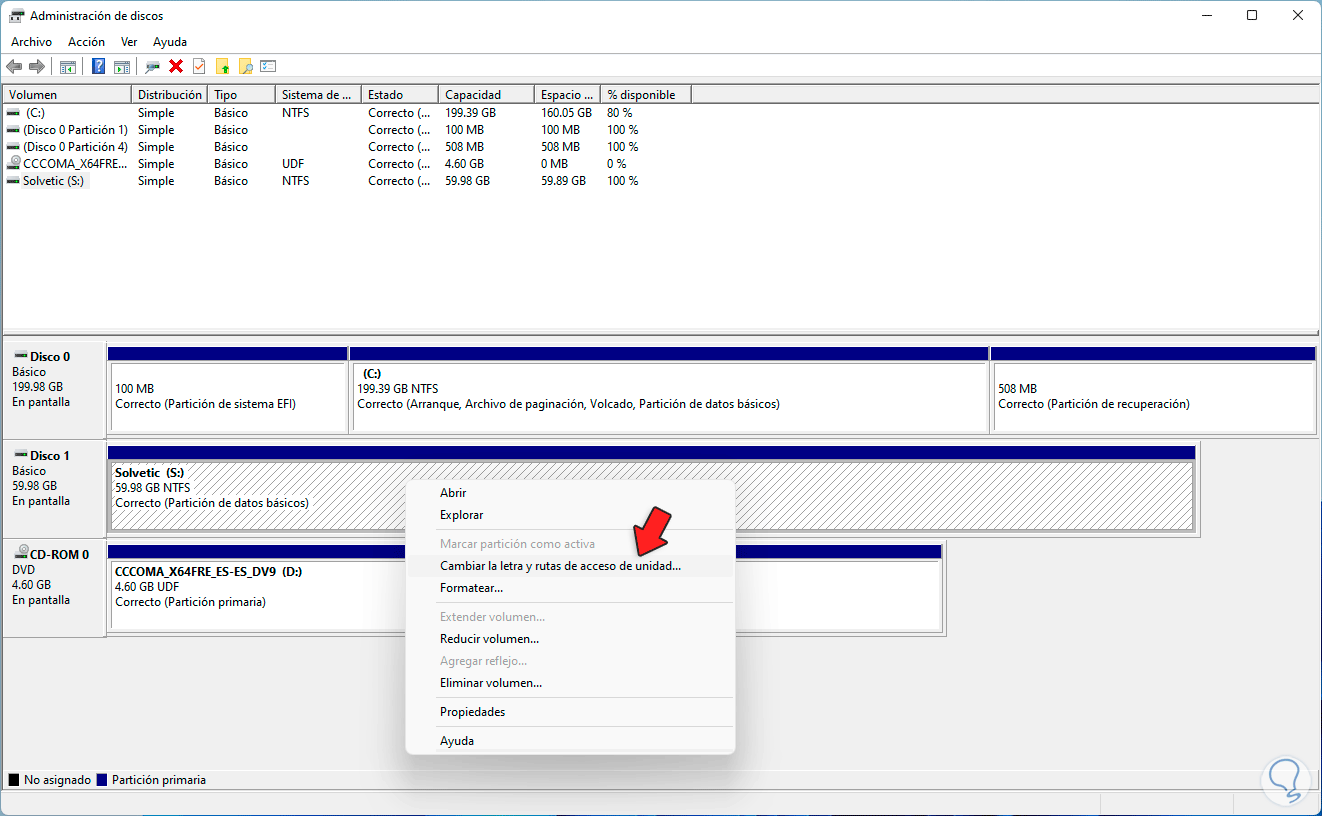Toggle the console tree pane icon
The image size is (1322, 816).
68,67
